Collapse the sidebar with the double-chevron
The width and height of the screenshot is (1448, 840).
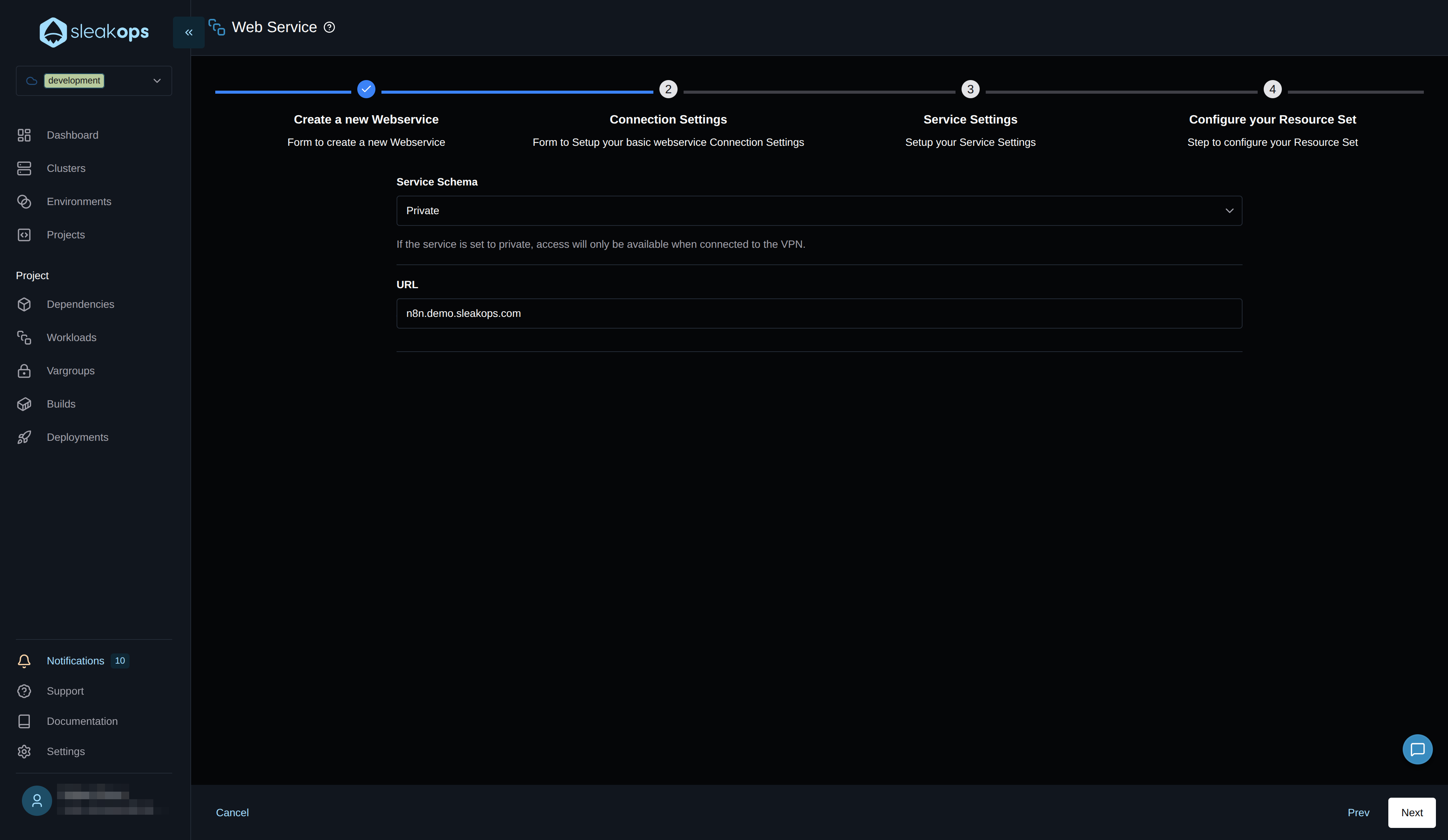point(188,32)
